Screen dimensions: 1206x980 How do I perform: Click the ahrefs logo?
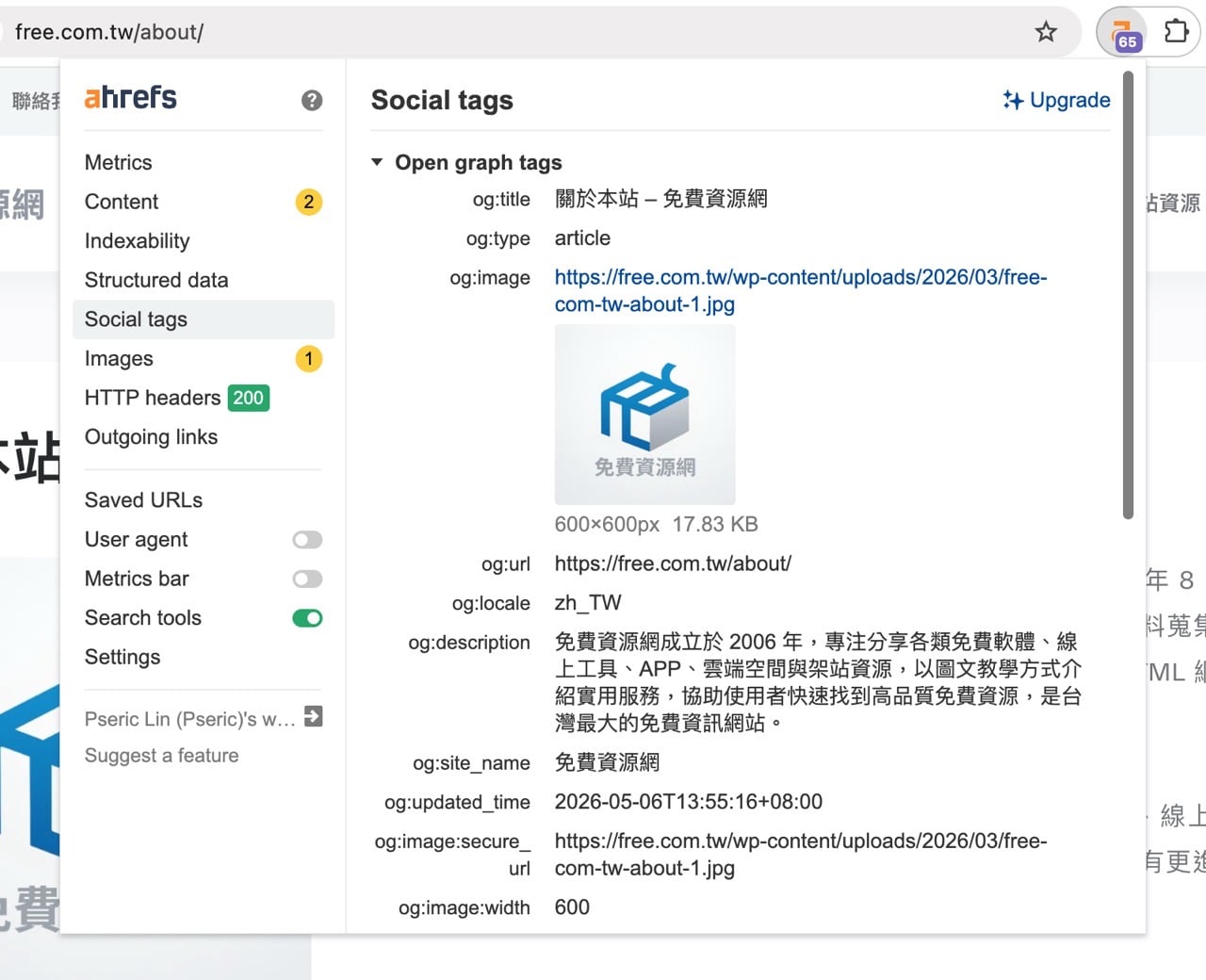point(130,97)
